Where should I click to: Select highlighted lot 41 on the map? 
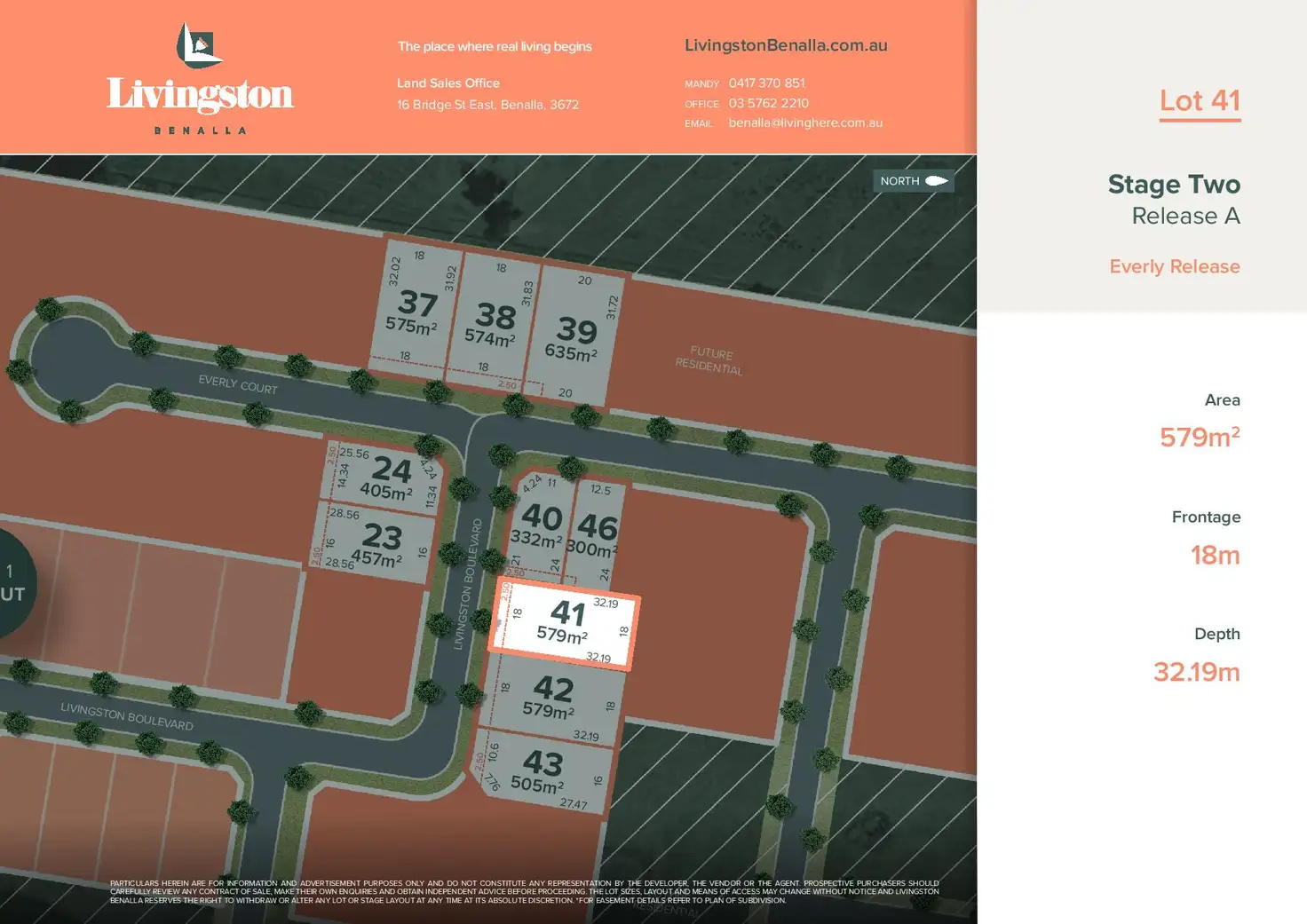(565, 621)
